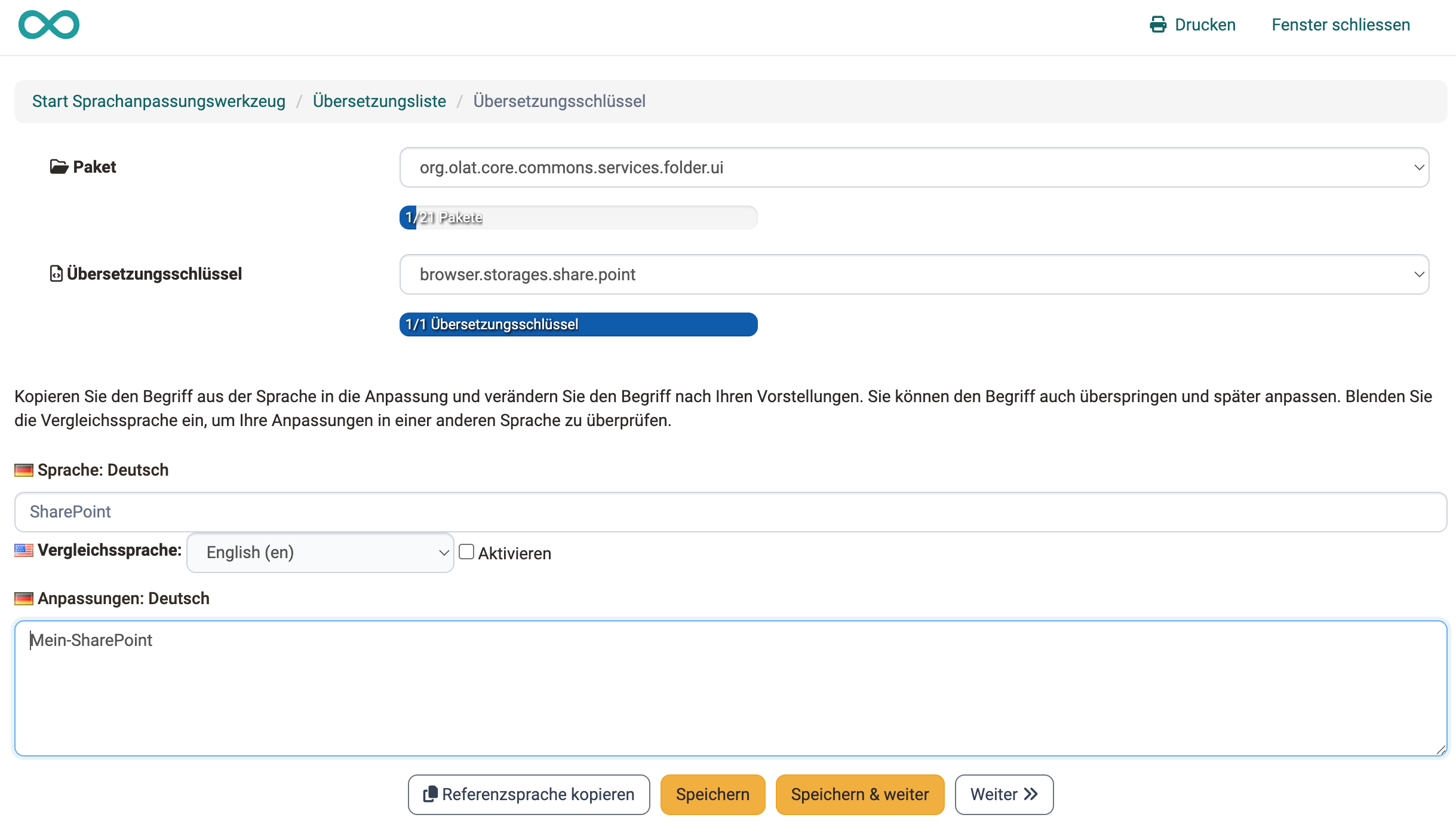Click the Übersetzungsschlüssel file icon

[x=56, y=274]
